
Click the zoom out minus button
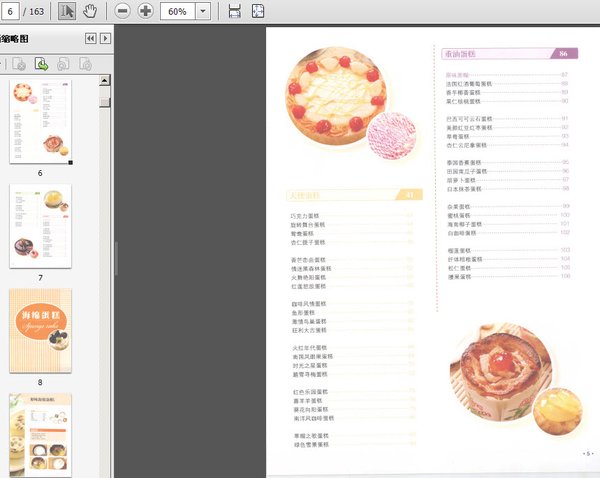(x=122, y=11)
